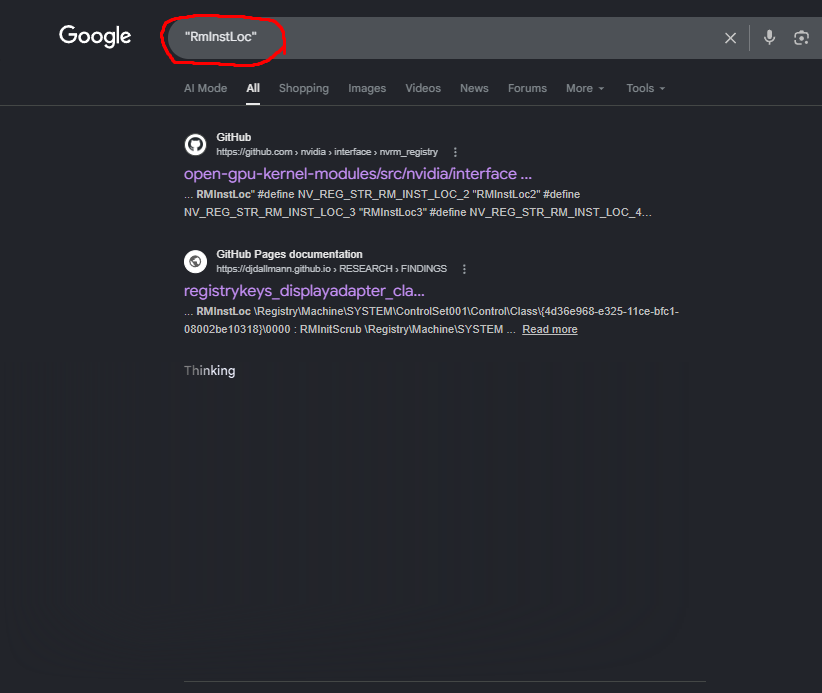
Task: Click github.com nvidia interface nvrm_registry URL
Action: (x=327, y=152)
